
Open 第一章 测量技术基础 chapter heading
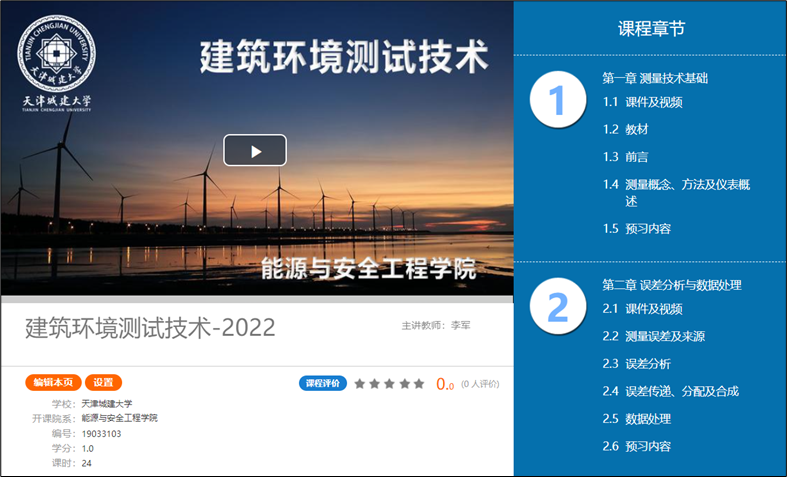(x=655, y=78)
